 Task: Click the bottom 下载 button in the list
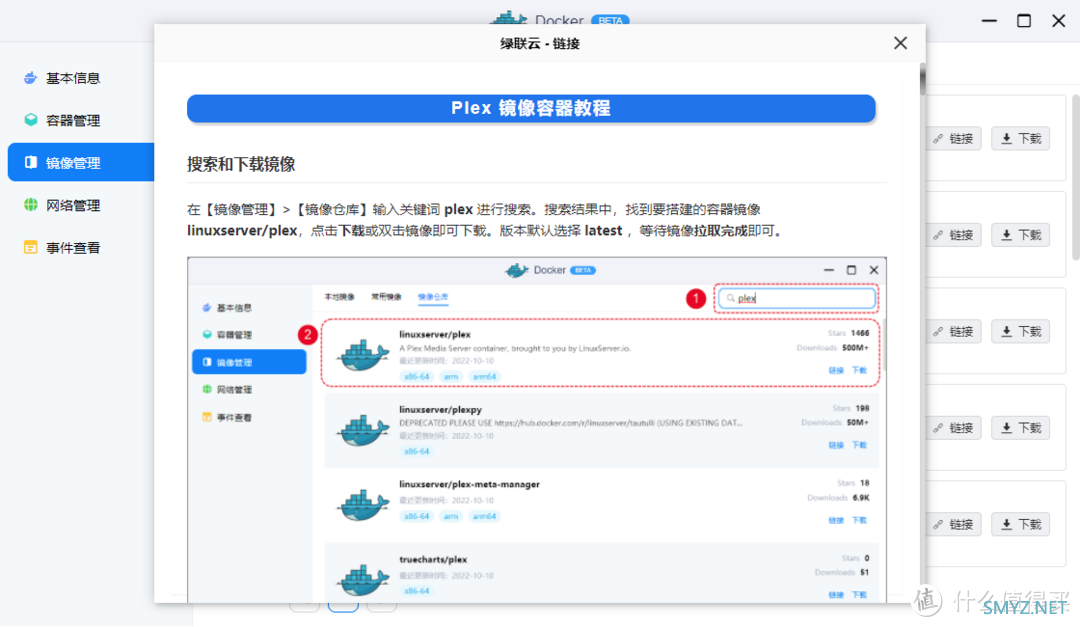[x=1021, y=524]
